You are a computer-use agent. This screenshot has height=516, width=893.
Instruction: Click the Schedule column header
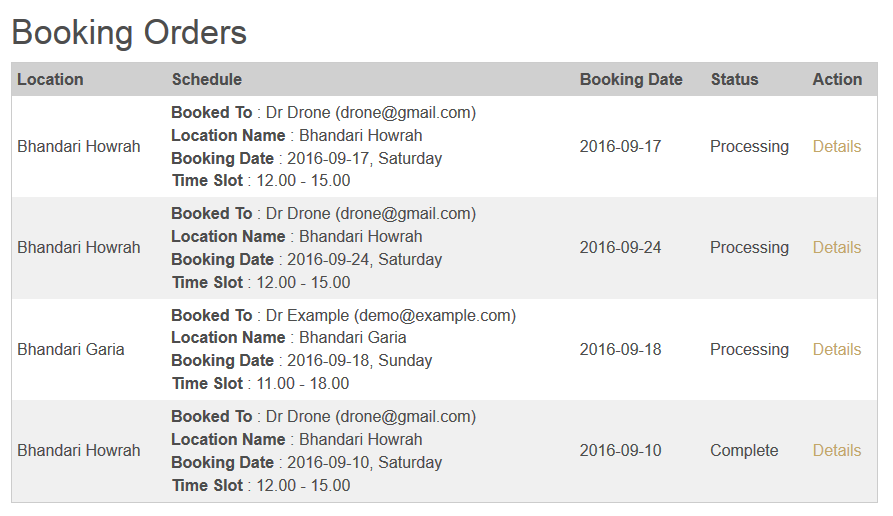(206, 80)
